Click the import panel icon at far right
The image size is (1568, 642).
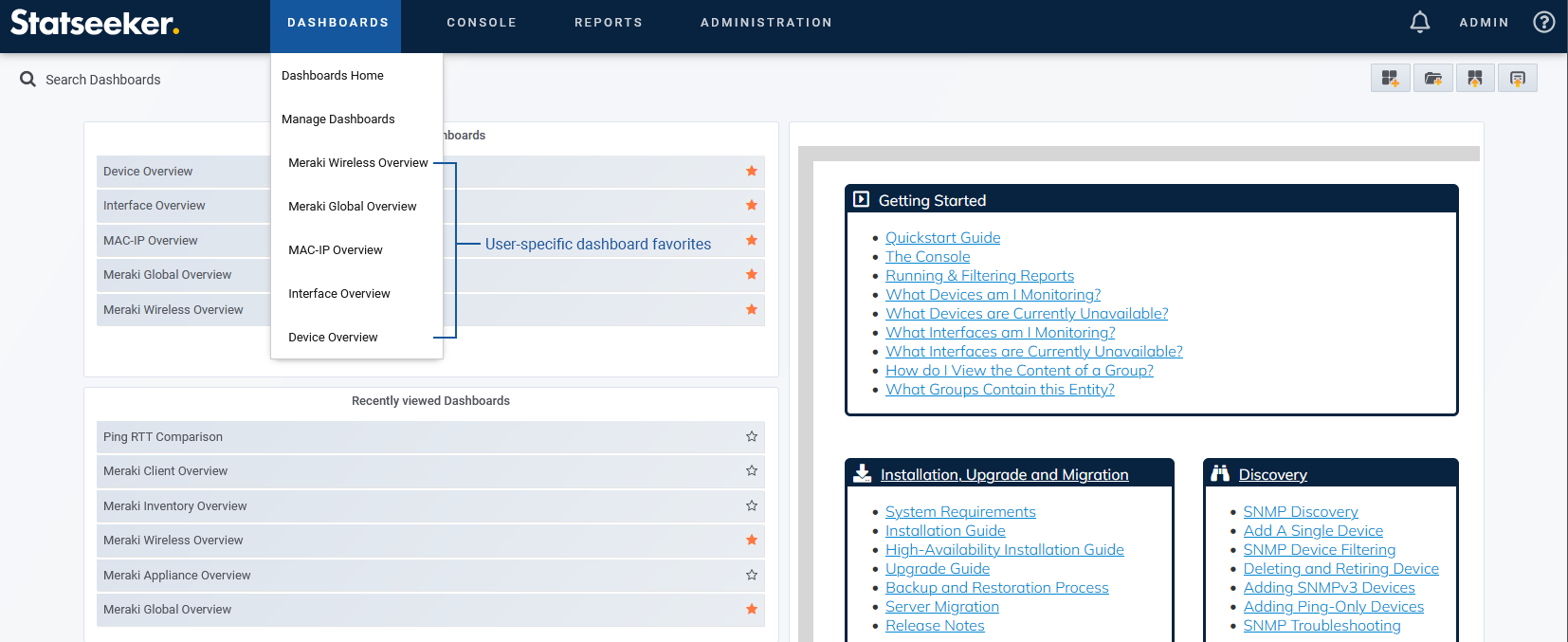pos(1517,79)
